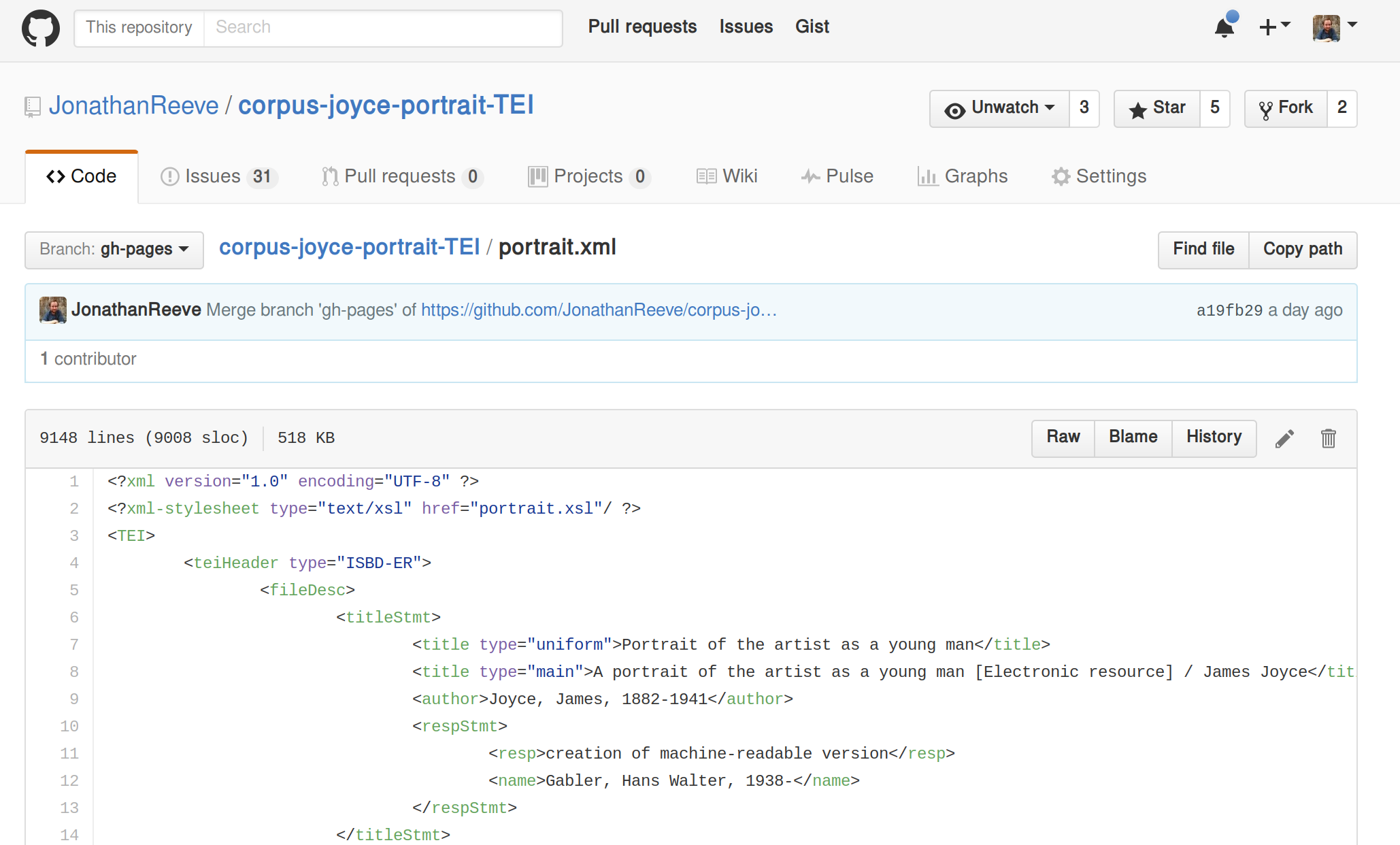Open JonathanReeve owner profile link
This screenshot has height=845, width=1400.
133,106
